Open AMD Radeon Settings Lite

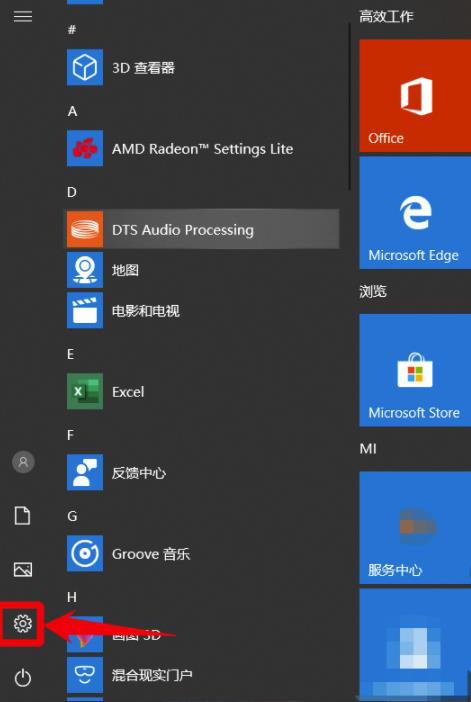tap(203, 148)
